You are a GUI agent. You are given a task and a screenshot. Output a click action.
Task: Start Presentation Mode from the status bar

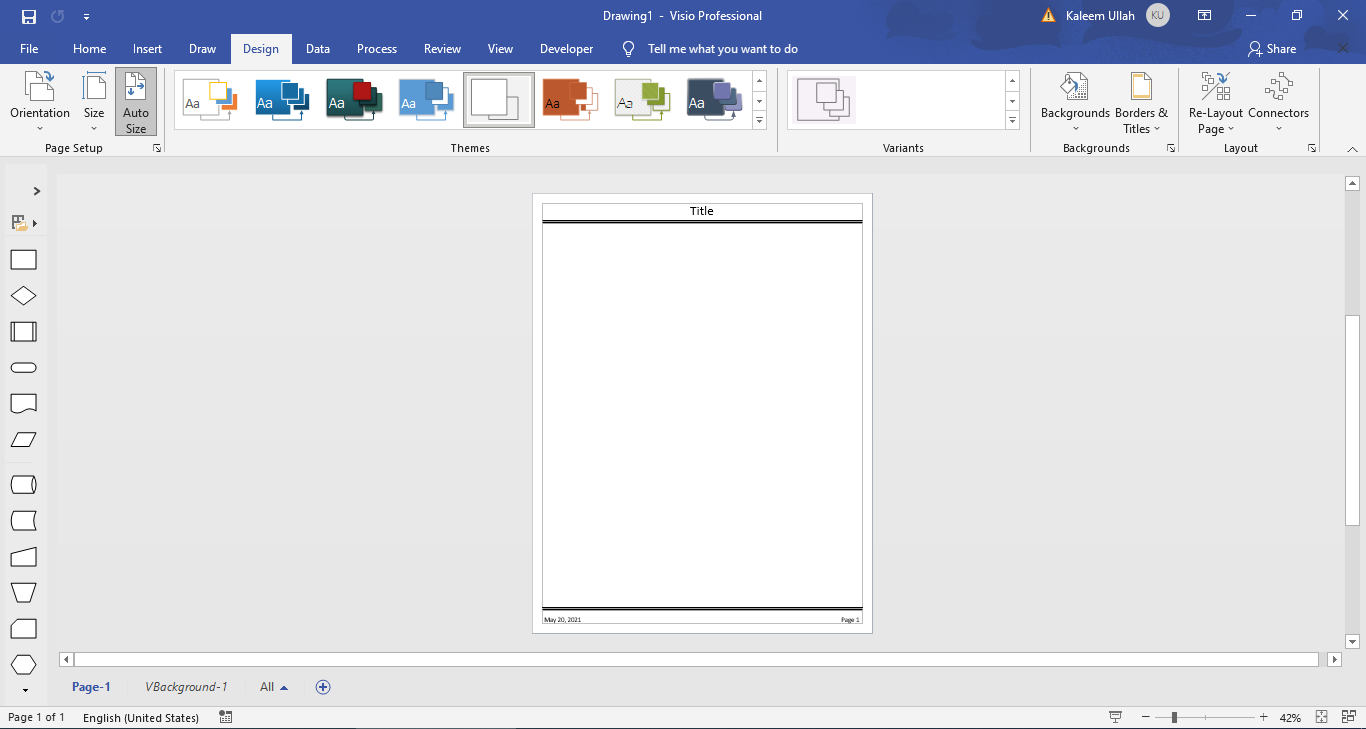(1116, 717)
